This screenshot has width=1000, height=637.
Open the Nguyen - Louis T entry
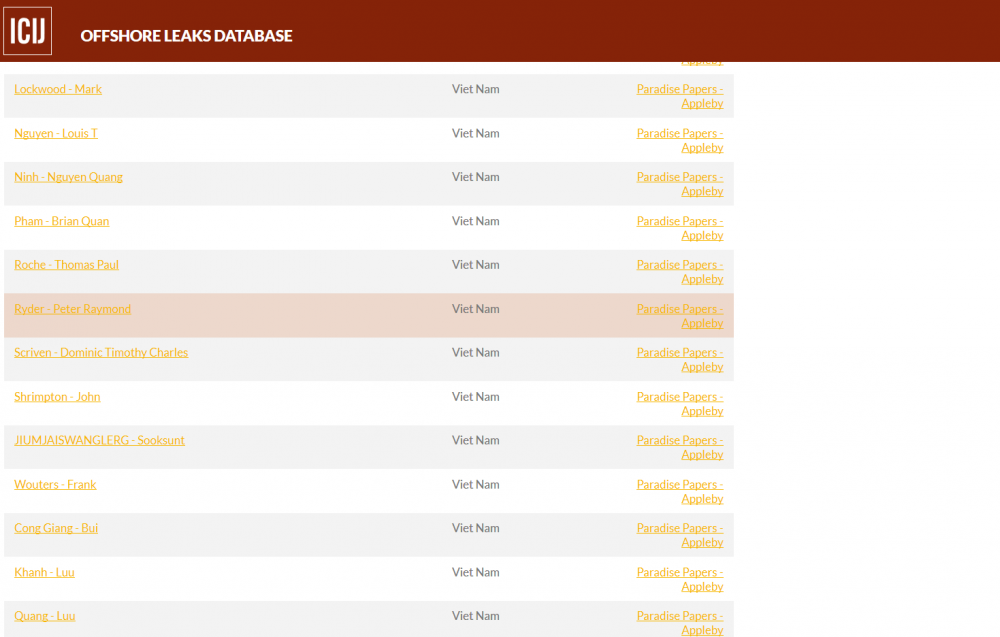tap(56, 133)
